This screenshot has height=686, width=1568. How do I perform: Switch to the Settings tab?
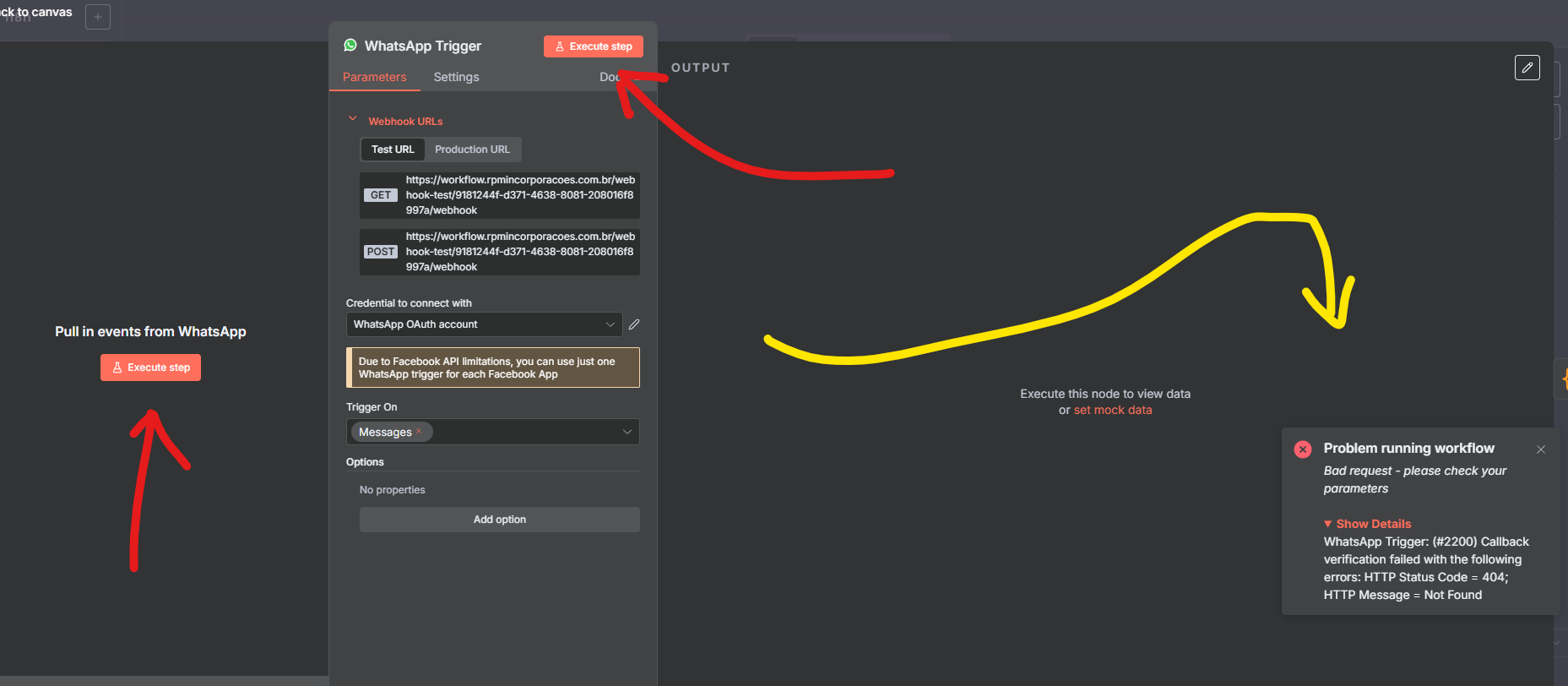coord(456,77)
